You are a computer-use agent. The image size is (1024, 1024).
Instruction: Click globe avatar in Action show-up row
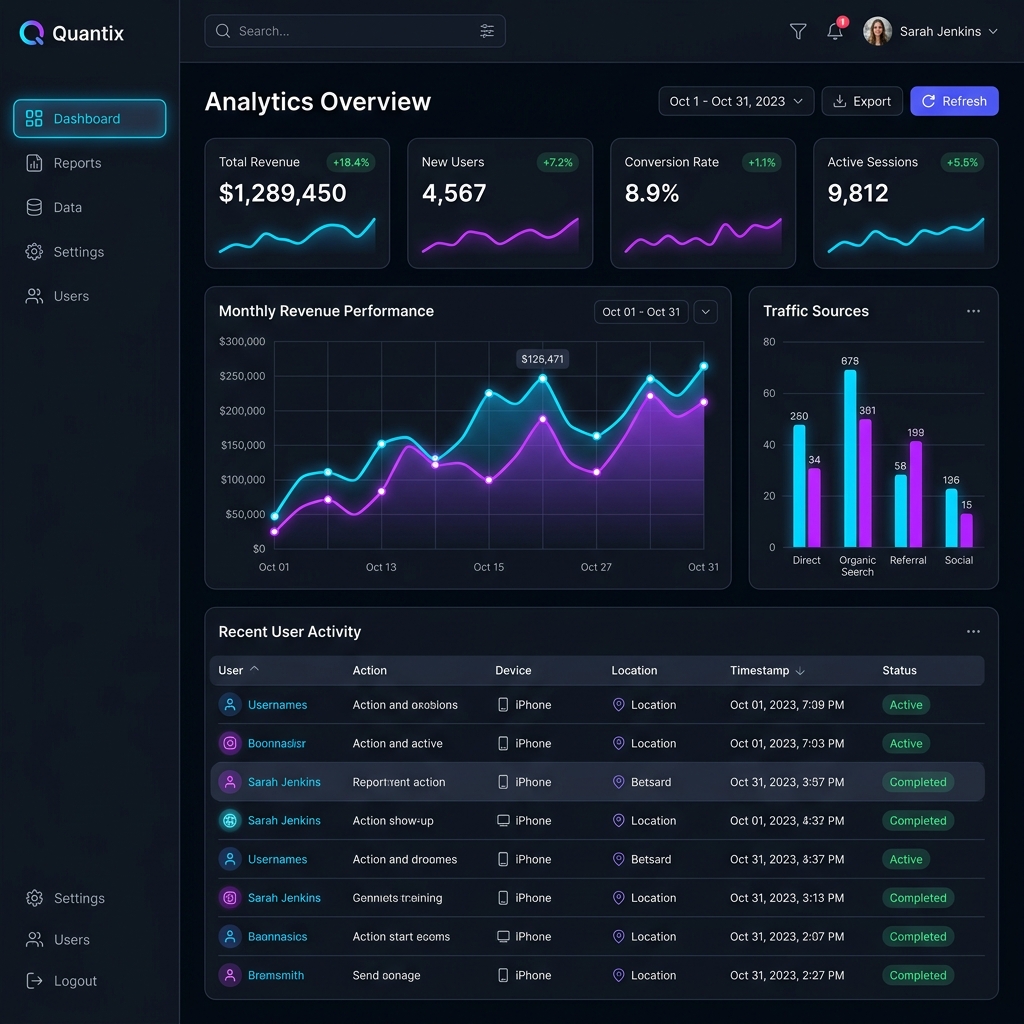[x=230, y=820]
